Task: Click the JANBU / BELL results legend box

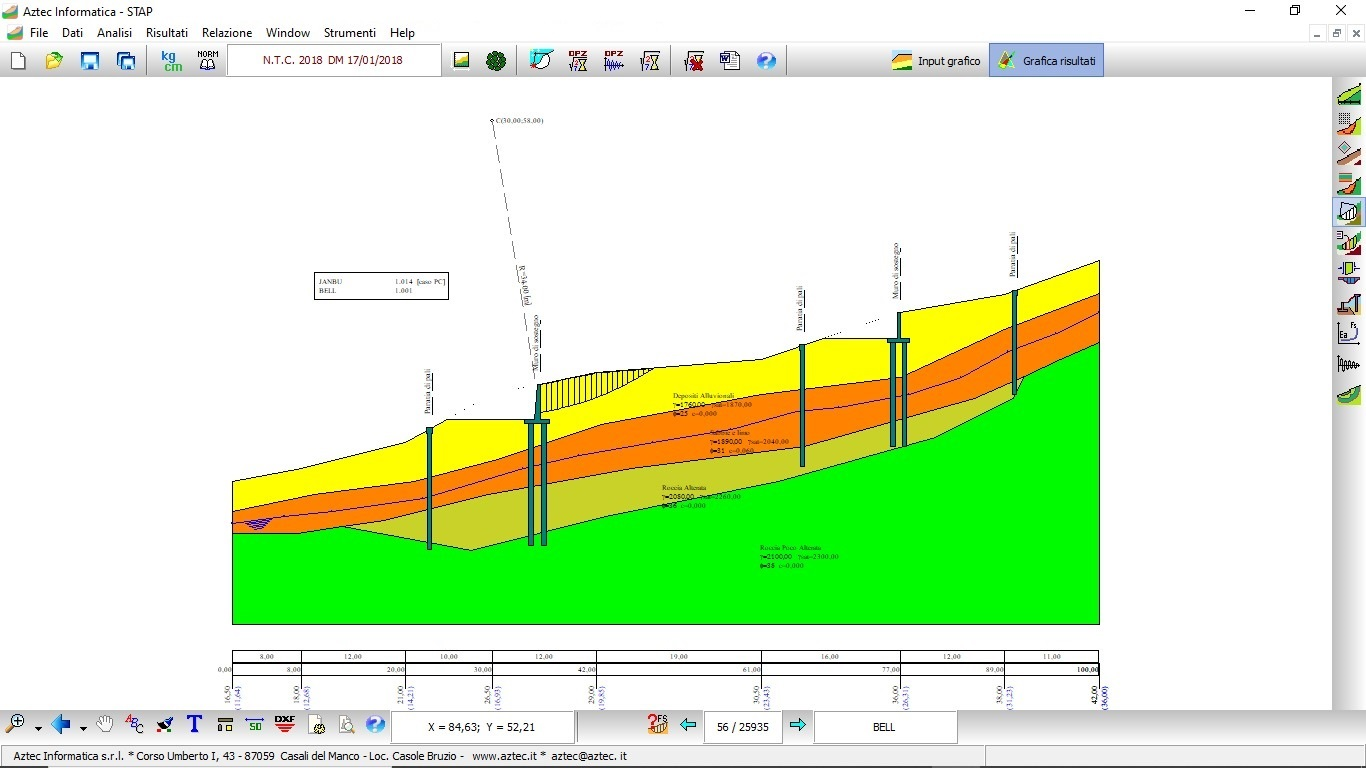Action: [x=381, y=286]
